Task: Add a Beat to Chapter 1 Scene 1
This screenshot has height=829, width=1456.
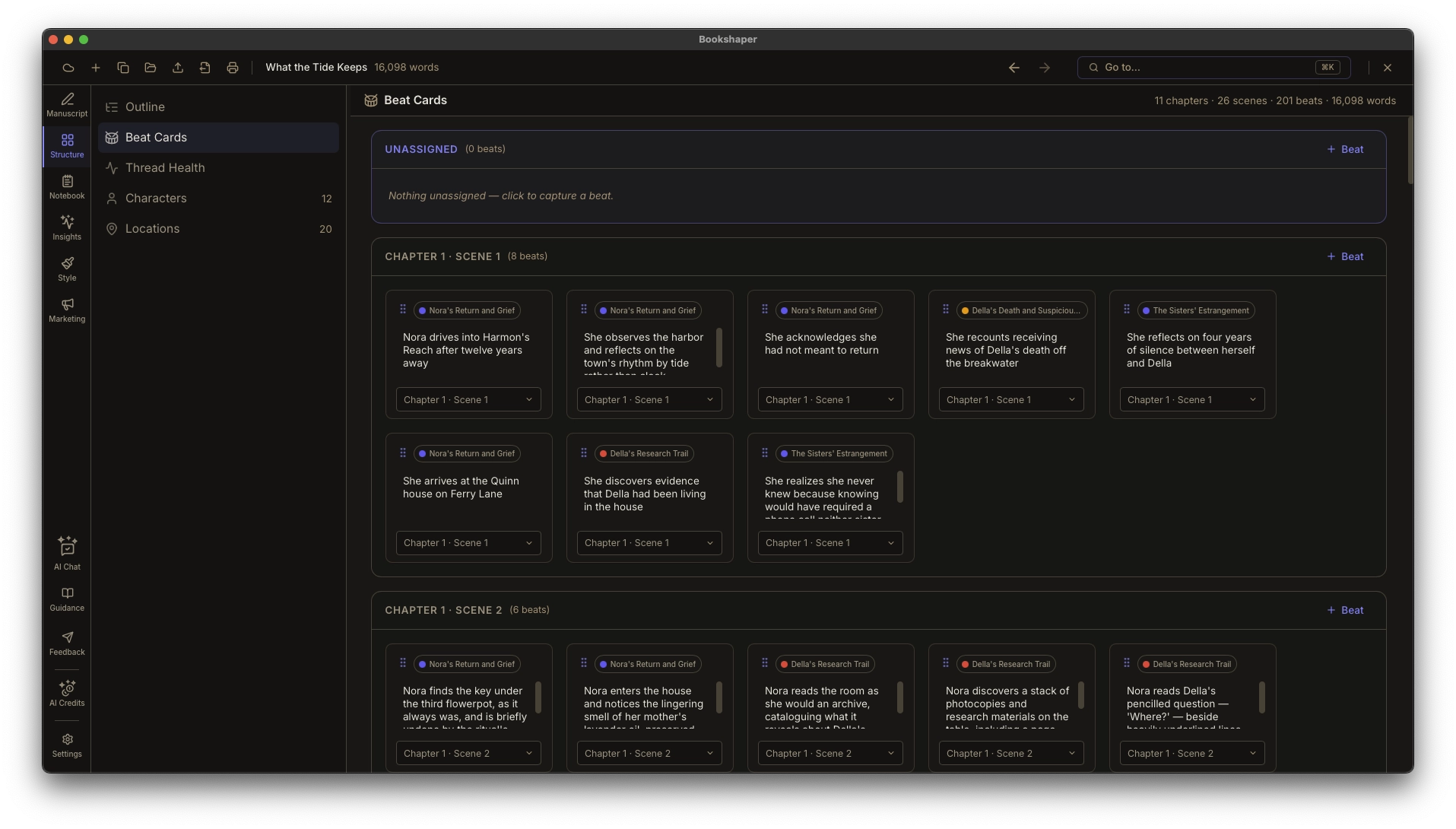Action: click(x=1345, y=257)
